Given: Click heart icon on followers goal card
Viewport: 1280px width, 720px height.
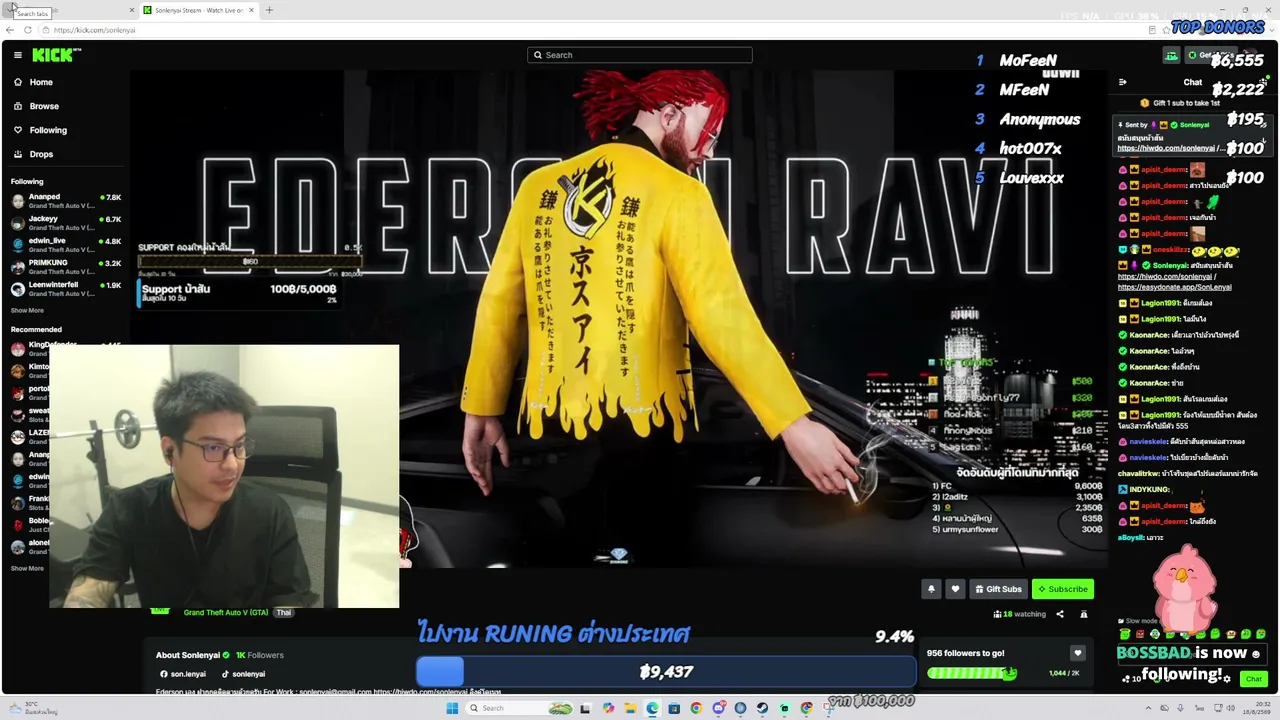Looking at the screenshot, I should (x=1077, y=653).
